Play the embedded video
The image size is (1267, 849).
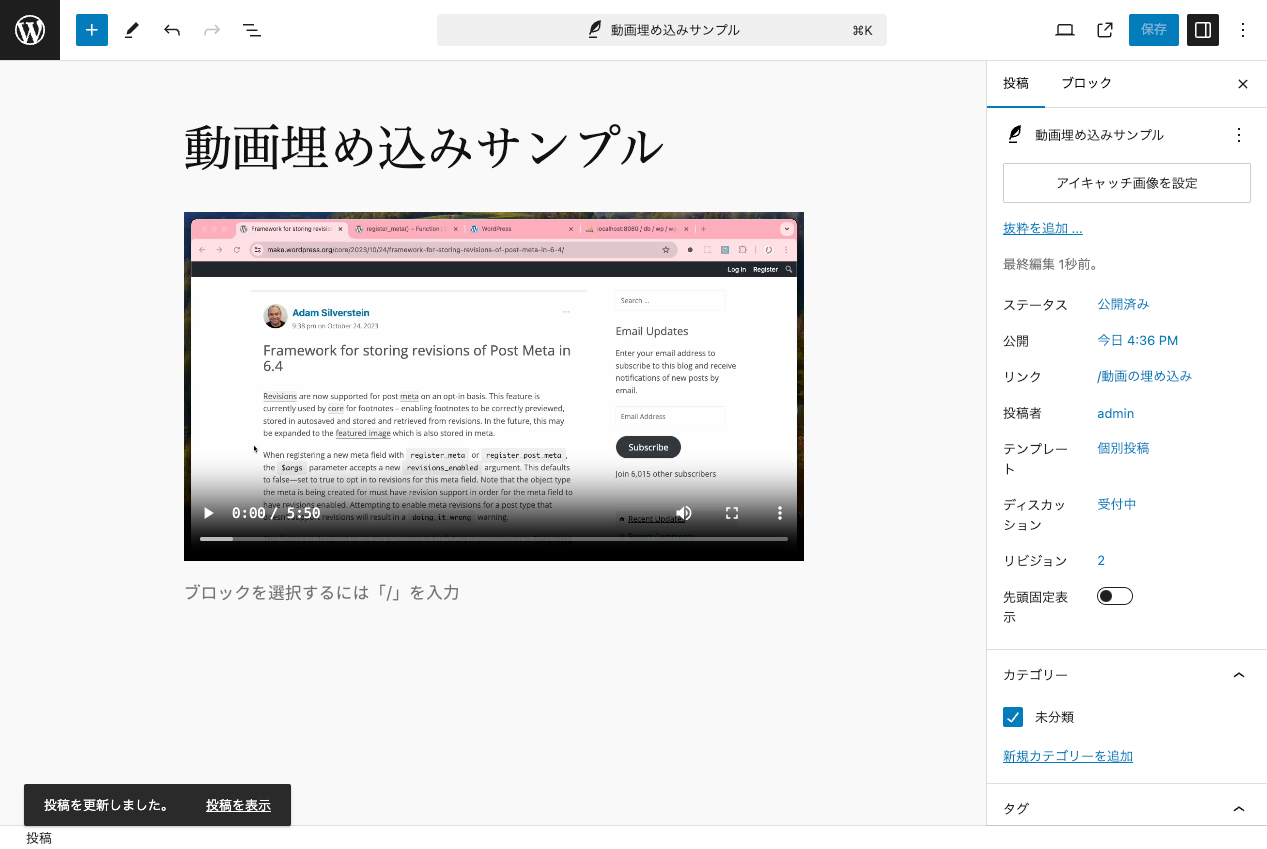click(x=209, y=513)
